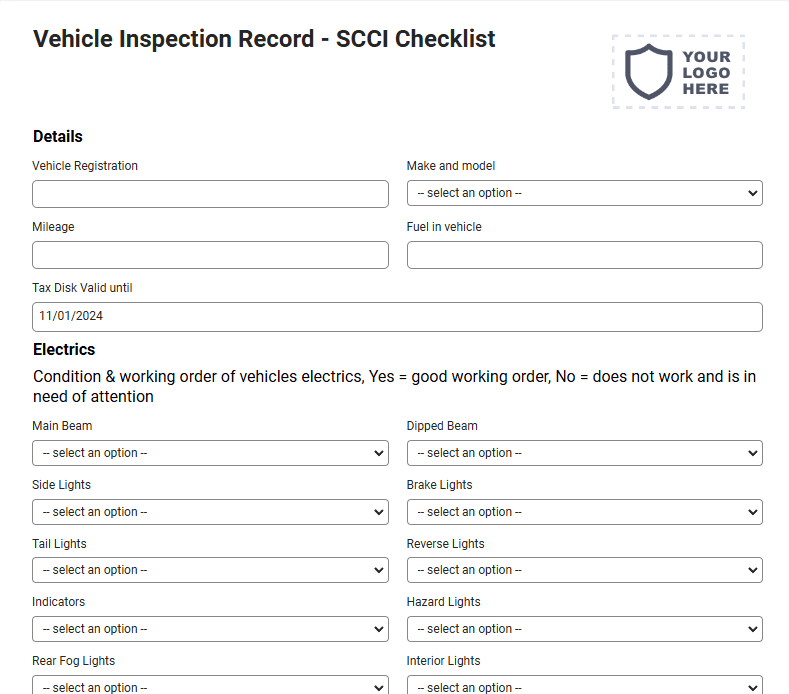Open the Hazard Lights dropdown

coord(585,629)
